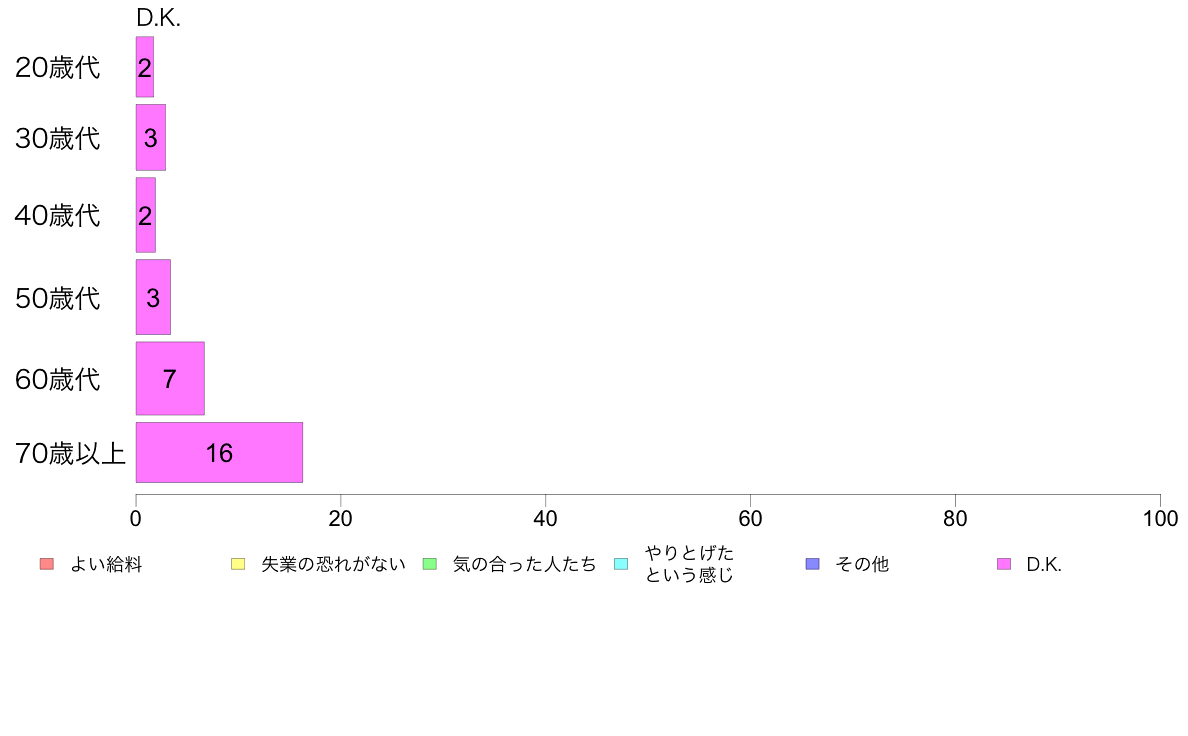The image size is (1188, 736).
Task: Click the 40歳代 category label
Action: [57, 215]
